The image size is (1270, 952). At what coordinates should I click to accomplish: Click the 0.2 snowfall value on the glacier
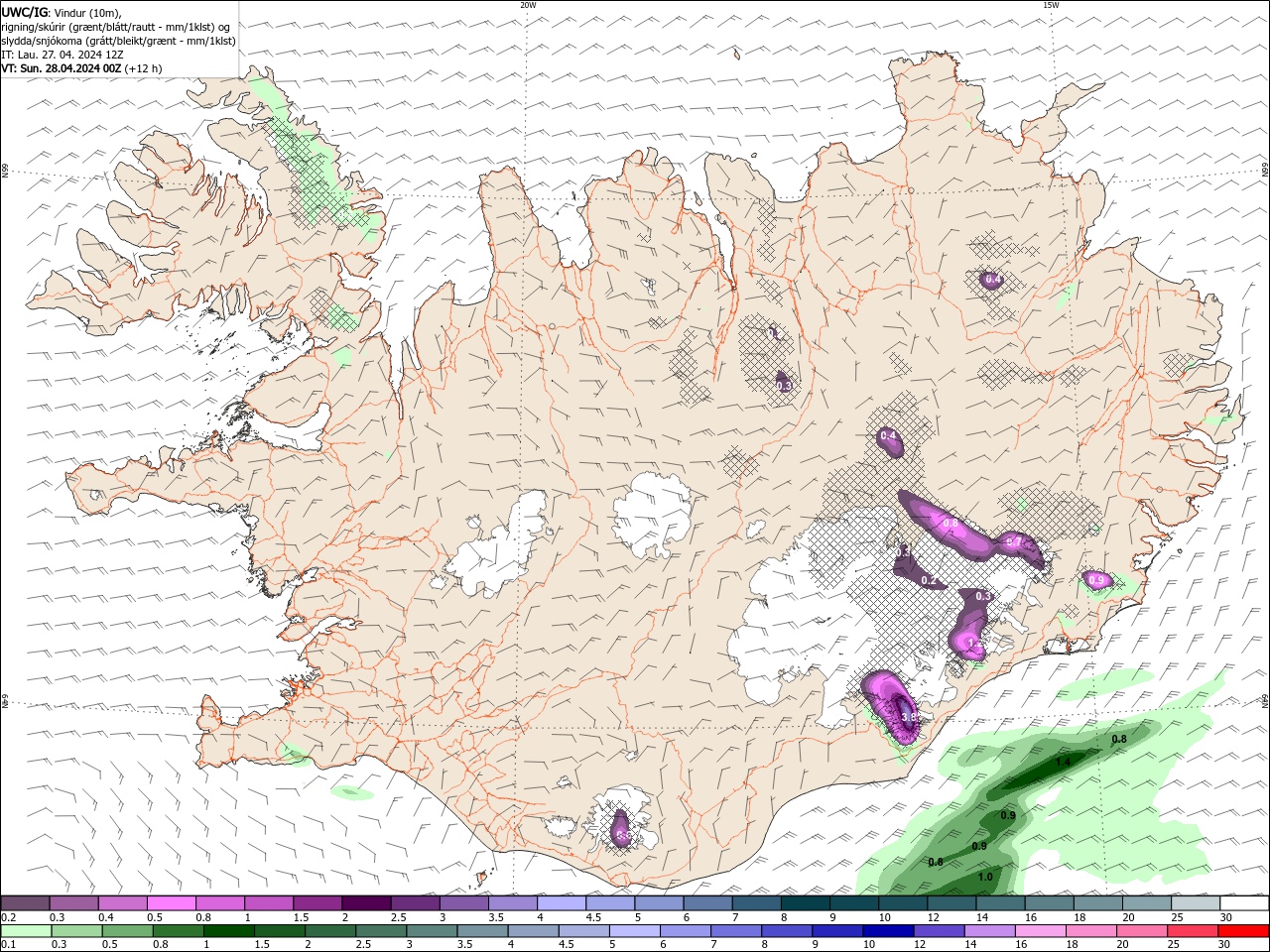[x=929, y=580]
